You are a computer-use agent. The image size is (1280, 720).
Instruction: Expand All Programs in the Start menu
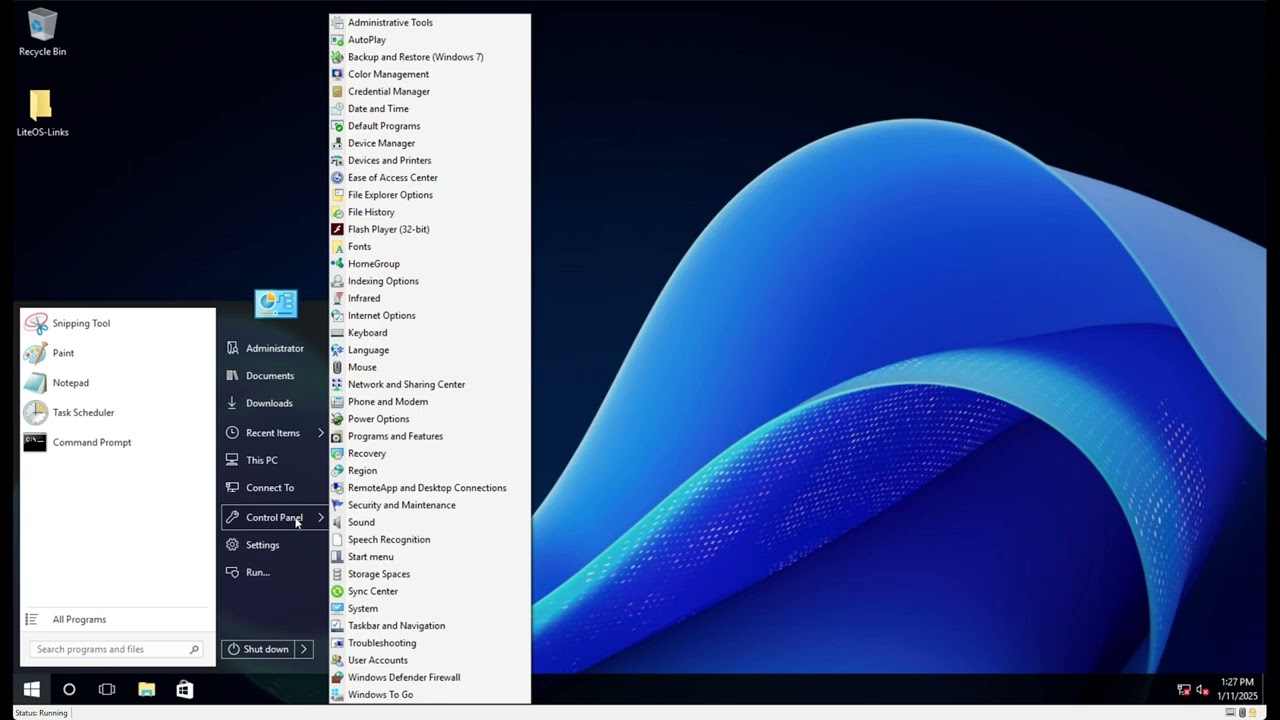pos(118,619)
